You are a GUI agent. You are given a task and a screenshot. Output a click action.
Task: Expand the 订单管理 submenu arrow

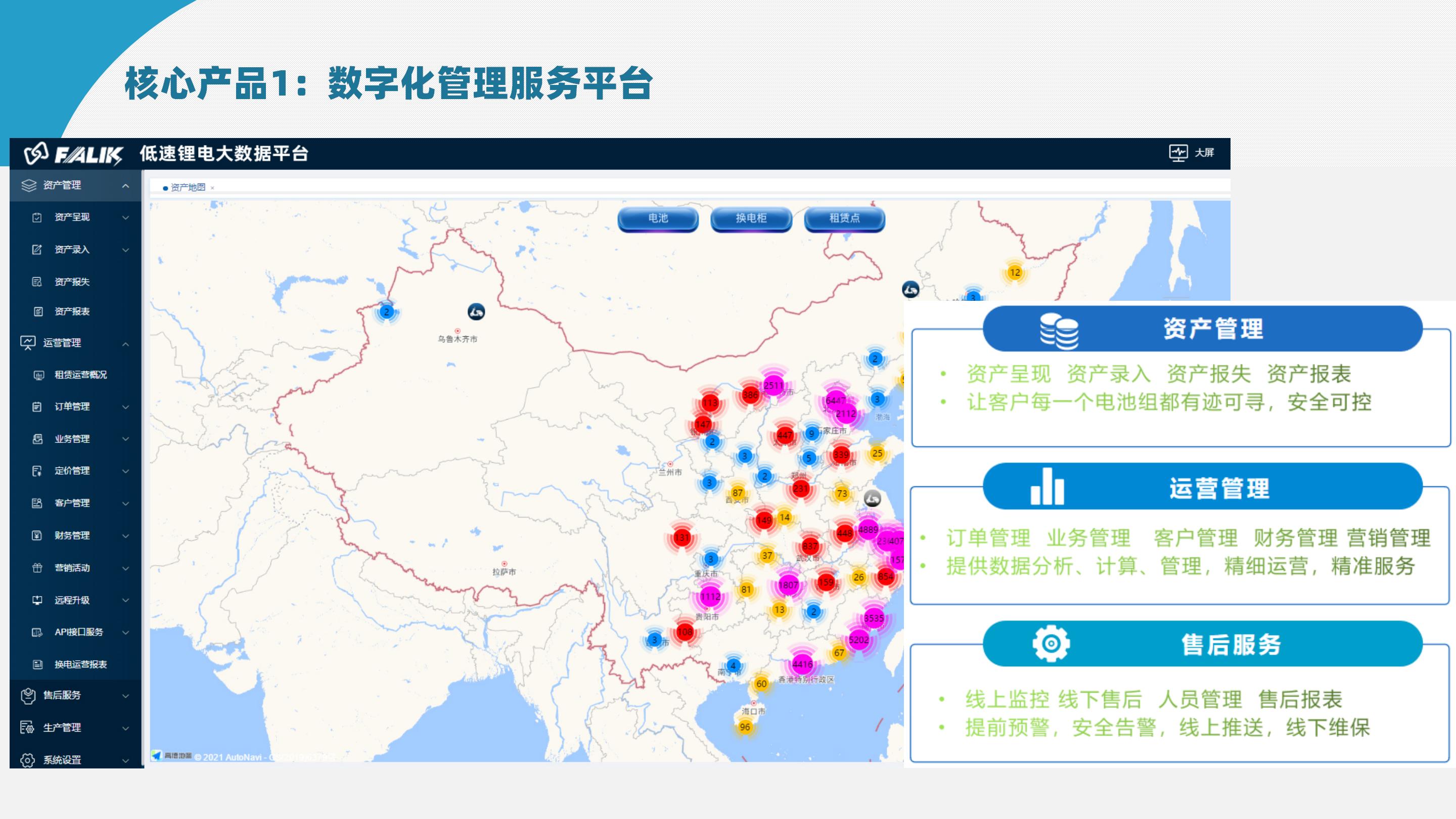click(125, 406)
